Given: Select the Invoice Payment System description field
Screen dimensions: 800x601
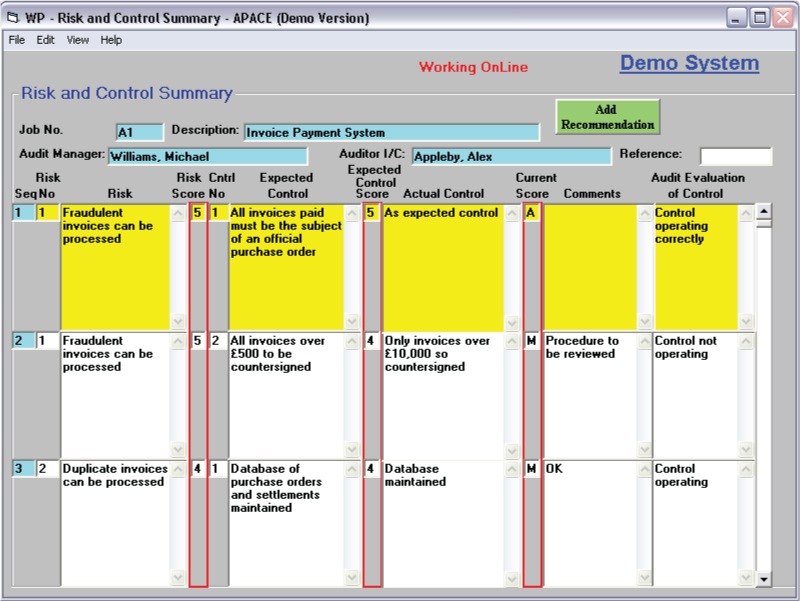Looking at the screenshot, I should pos(391,132).
